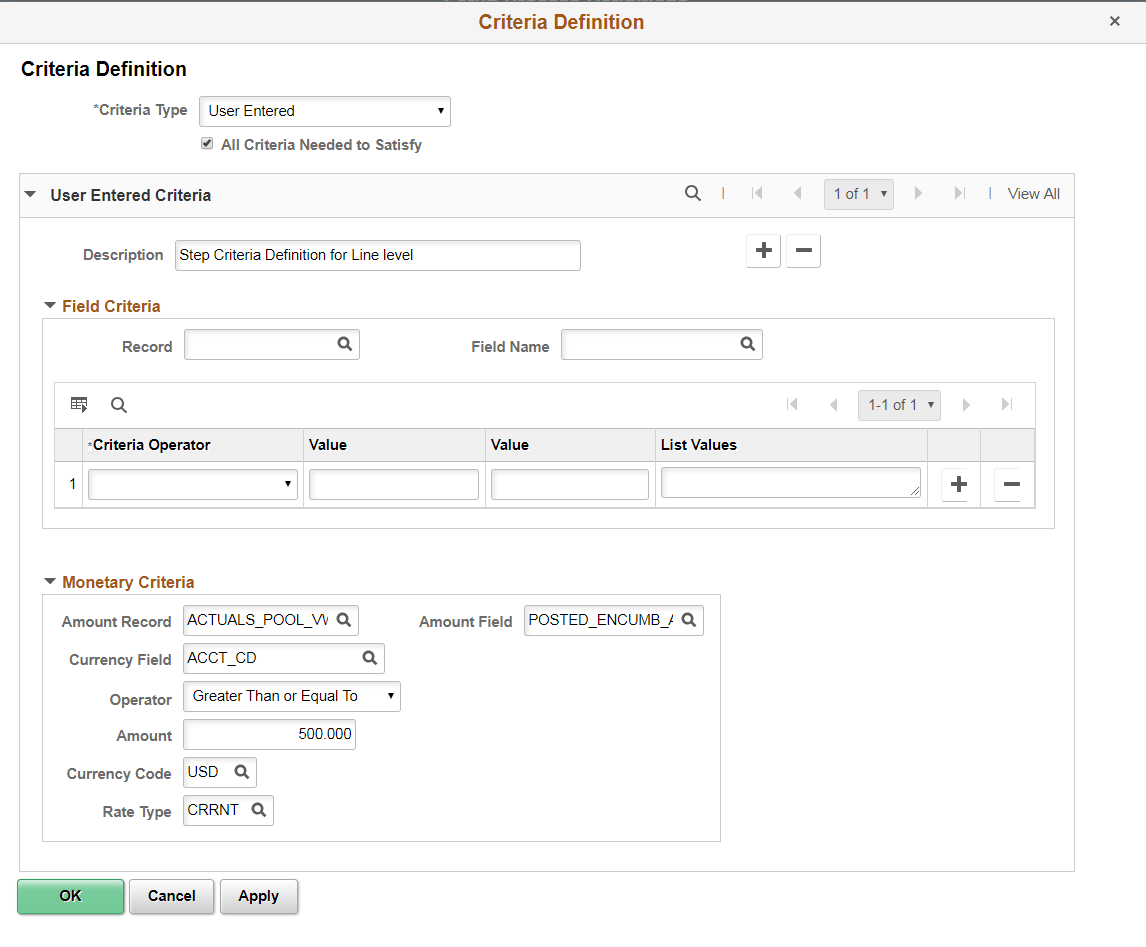This screenshot has width=1146, height=947.
Task: Add a new criteria row with plus button
Action: [957, 484]
